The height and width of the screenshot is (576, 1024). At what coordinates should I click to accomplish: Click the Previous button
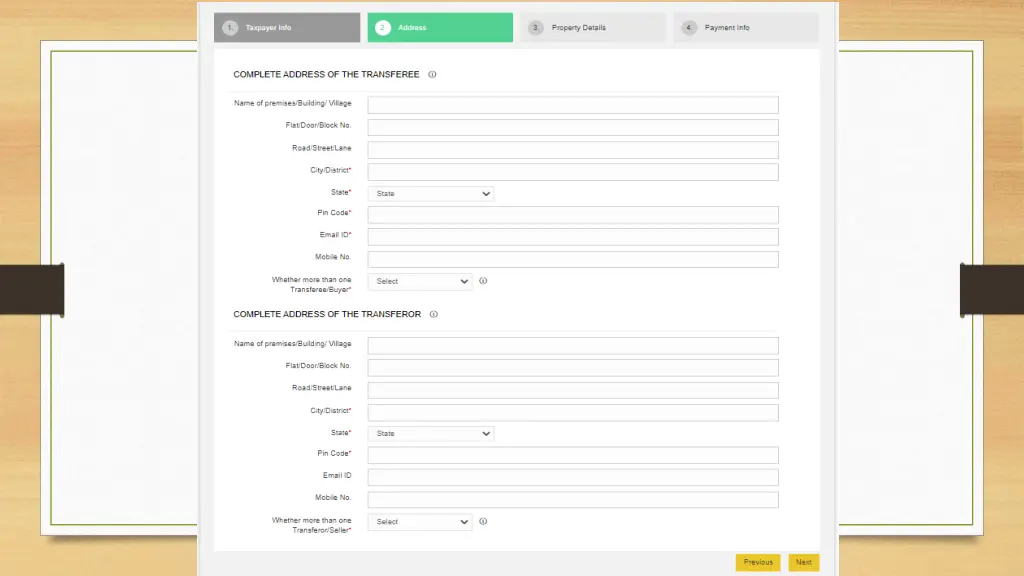pos(758,562)
